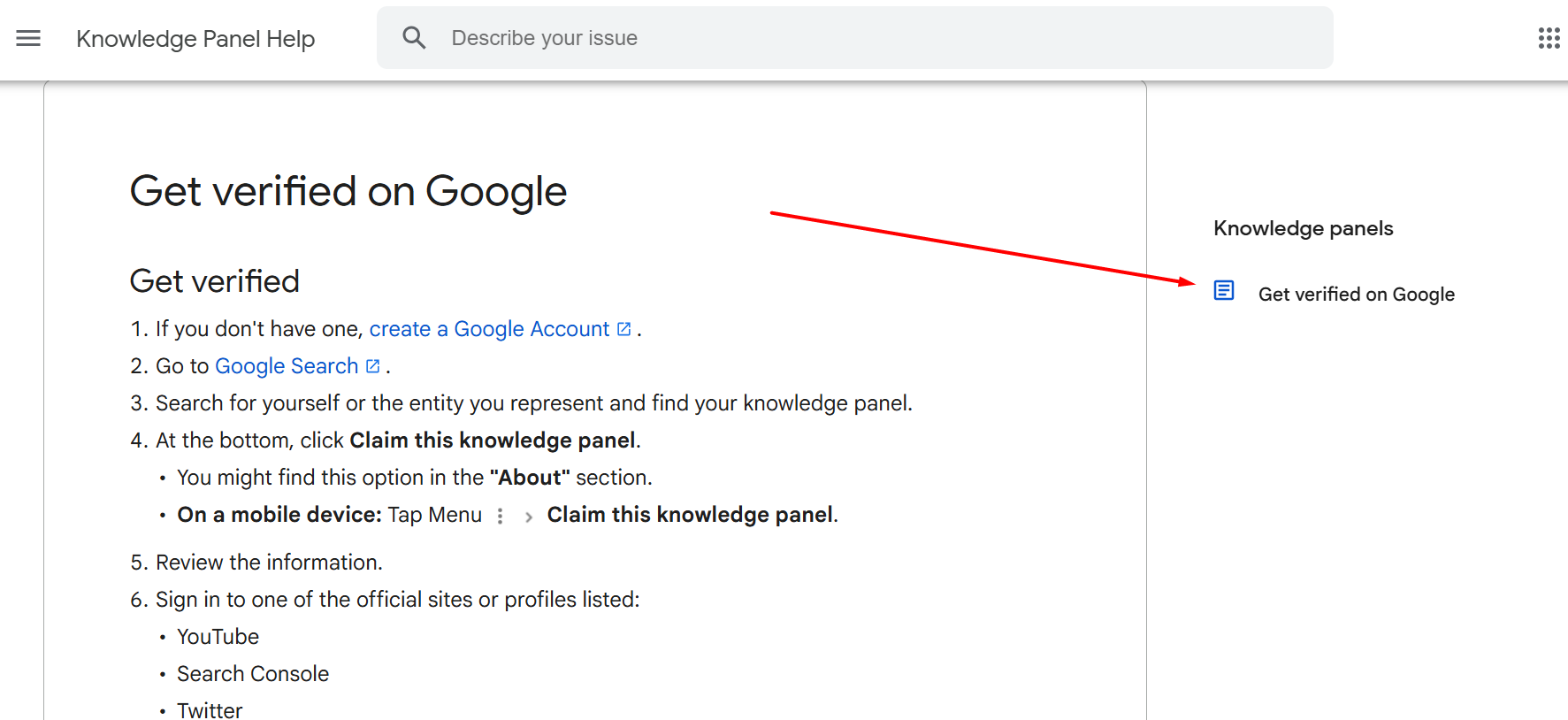Click the chevron after the Menu icon

[x=527, y=516]
